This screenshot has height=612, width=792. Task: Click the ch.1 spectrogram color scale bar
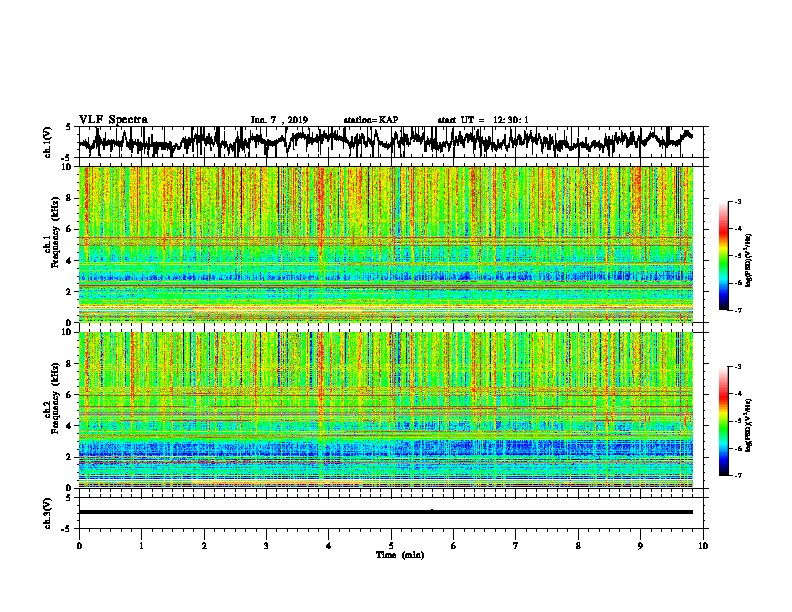(723, 256)
